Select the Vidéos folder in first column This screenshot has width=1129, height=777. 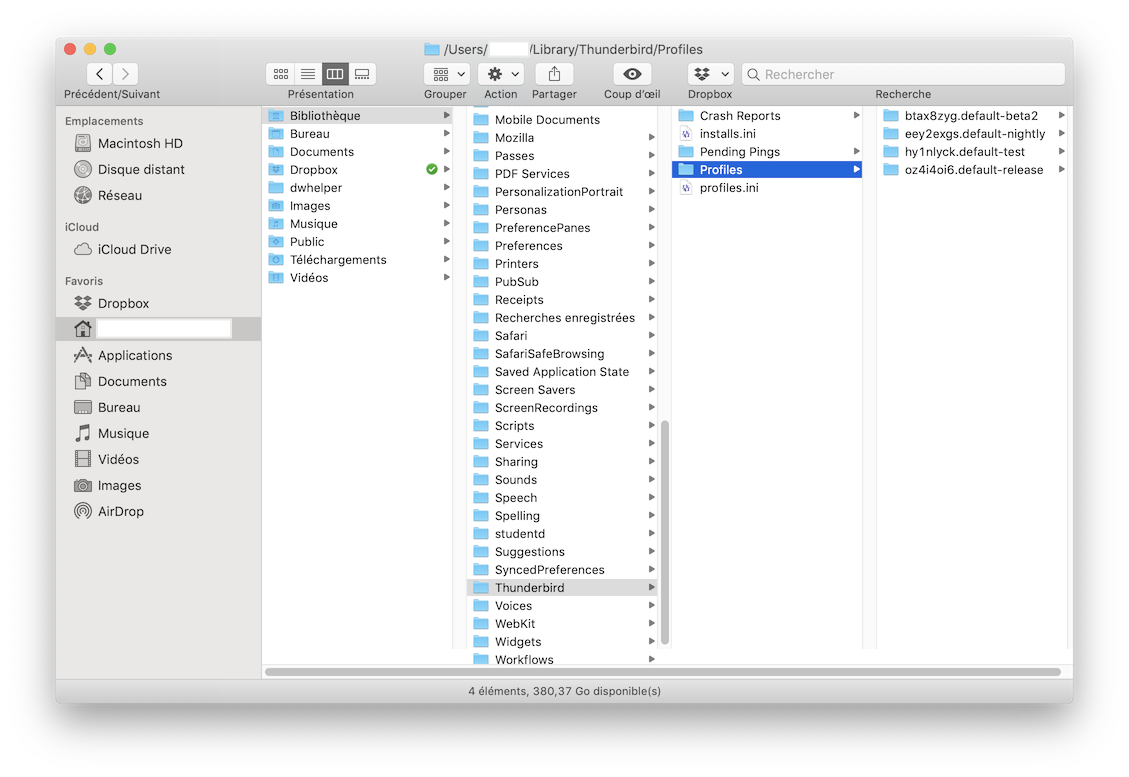[x=358, y=277]
